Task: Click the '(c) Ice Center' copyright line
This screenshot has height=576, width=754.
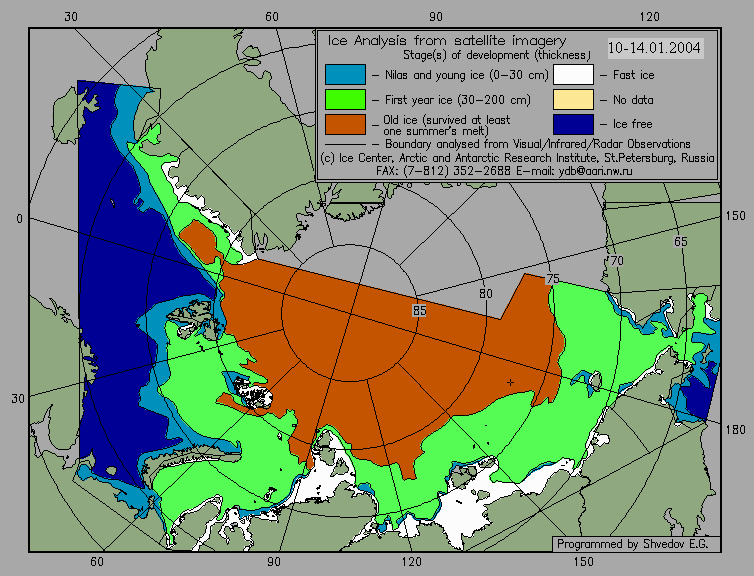Action: pos(517,158)
